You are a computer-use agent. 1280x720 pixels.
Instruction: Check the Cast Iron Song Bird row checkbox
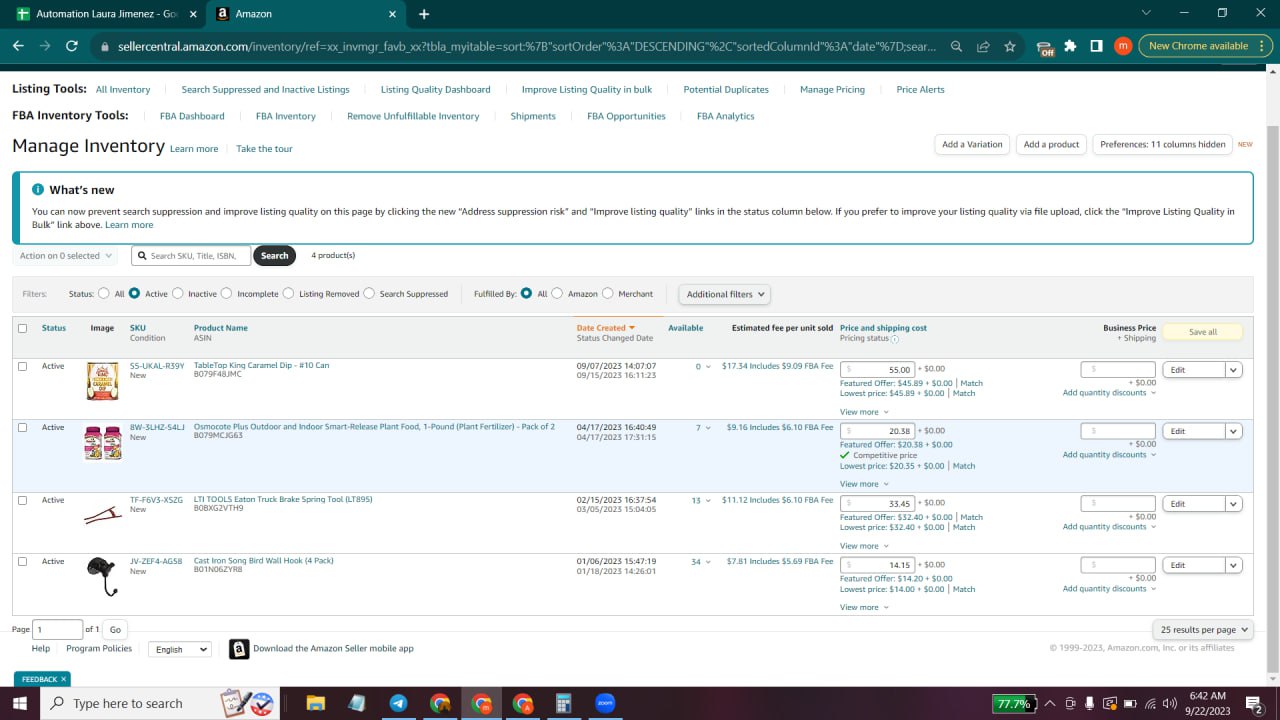(x=23, y=561)
